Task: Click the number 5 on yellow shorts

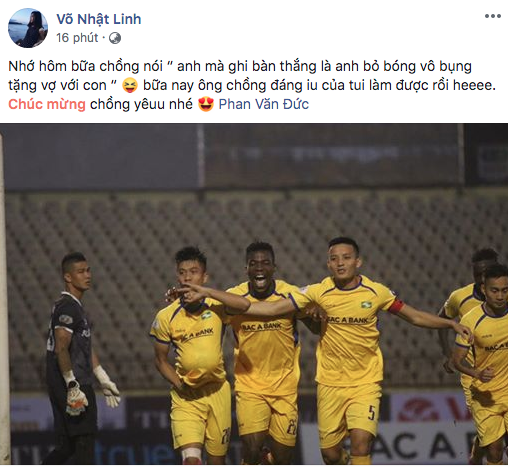Action: [371, 413]
